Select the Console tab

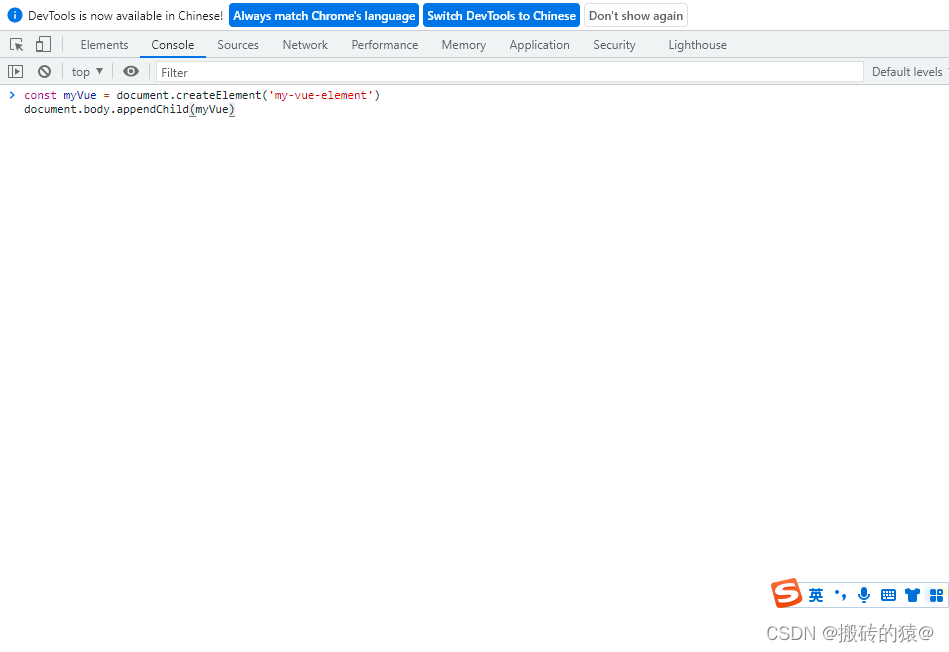coord(172,45)
